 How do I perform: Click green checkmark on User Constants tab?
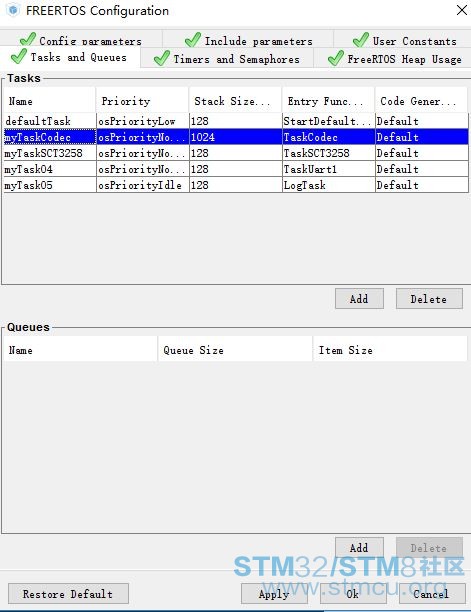[361, 39]
